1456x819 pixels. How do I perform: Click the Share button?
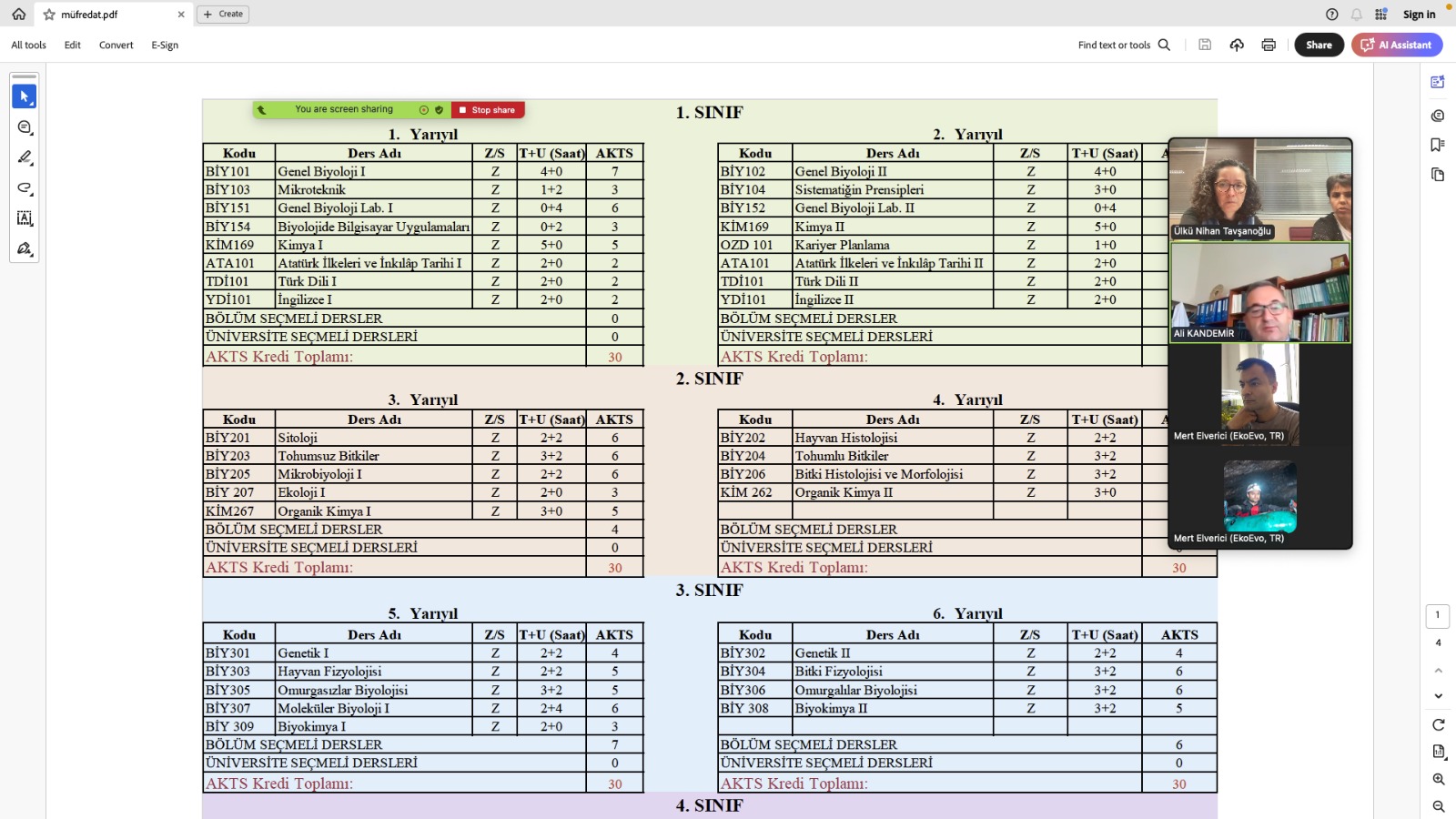(x=1319, y=45)
